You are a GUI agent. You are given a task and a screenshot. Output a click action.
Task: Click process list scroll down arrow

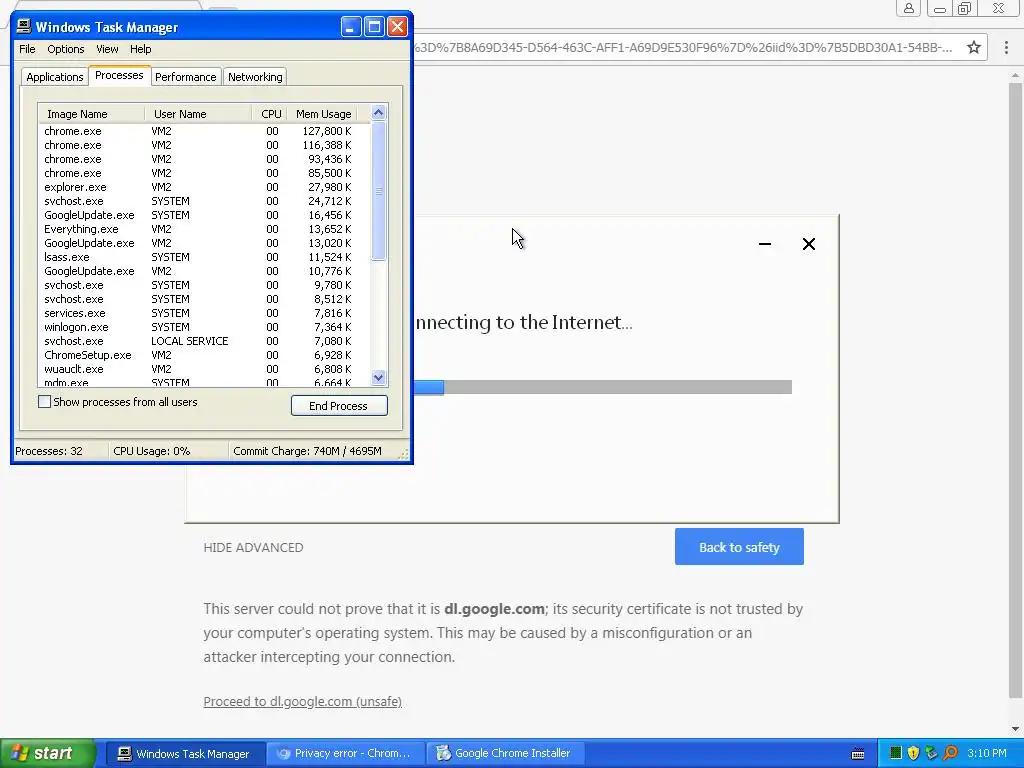[378, 377]
